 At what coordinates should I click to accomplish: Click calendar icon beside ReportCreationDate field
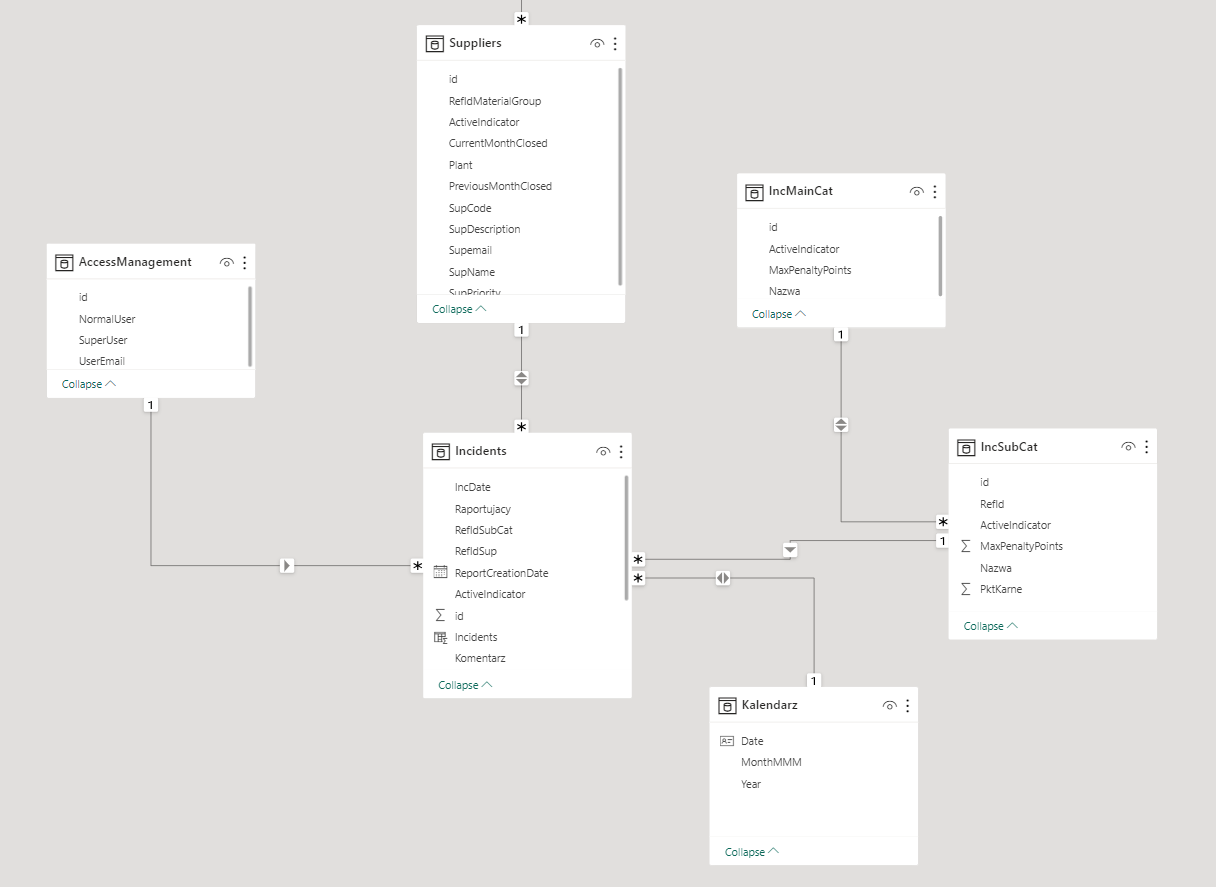[x=440, y=573]
